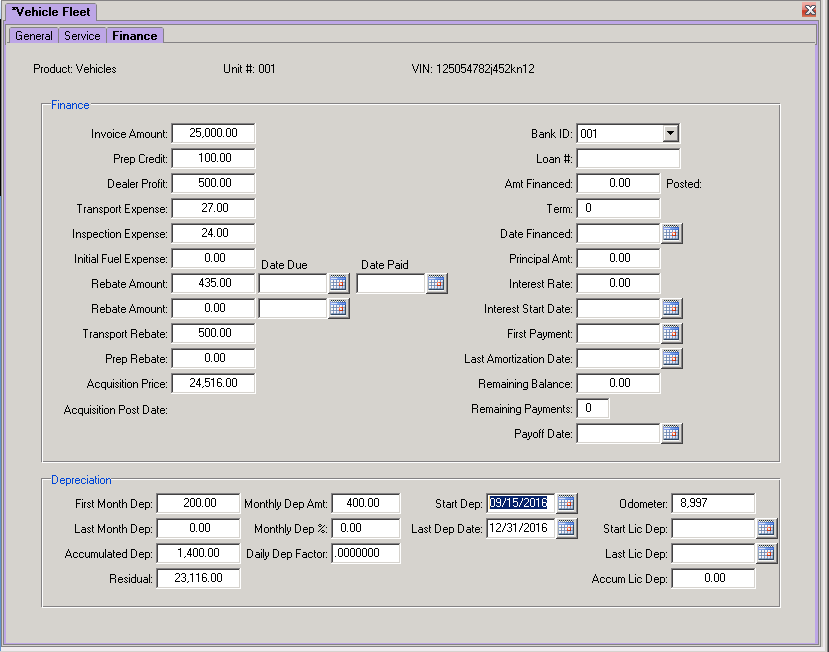
Task: Click the First Payment date field
Action: pos(618,333)
